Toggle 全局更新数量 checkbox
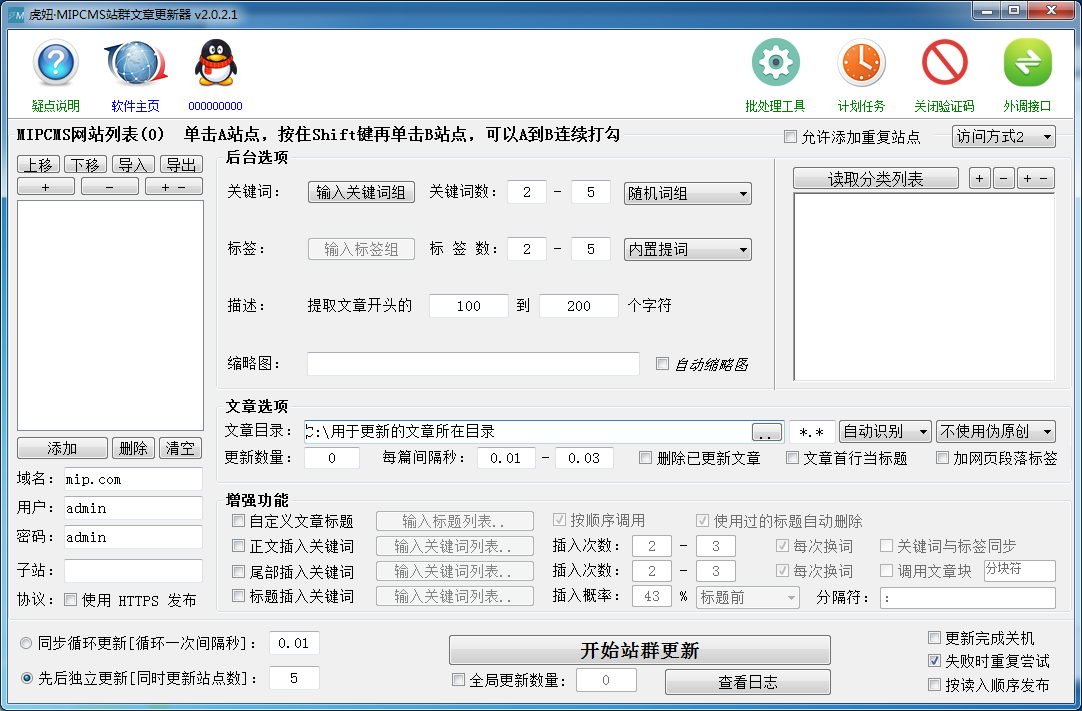Image resolution: width=1082 pixels, height=711 pixels. point(458,680)
